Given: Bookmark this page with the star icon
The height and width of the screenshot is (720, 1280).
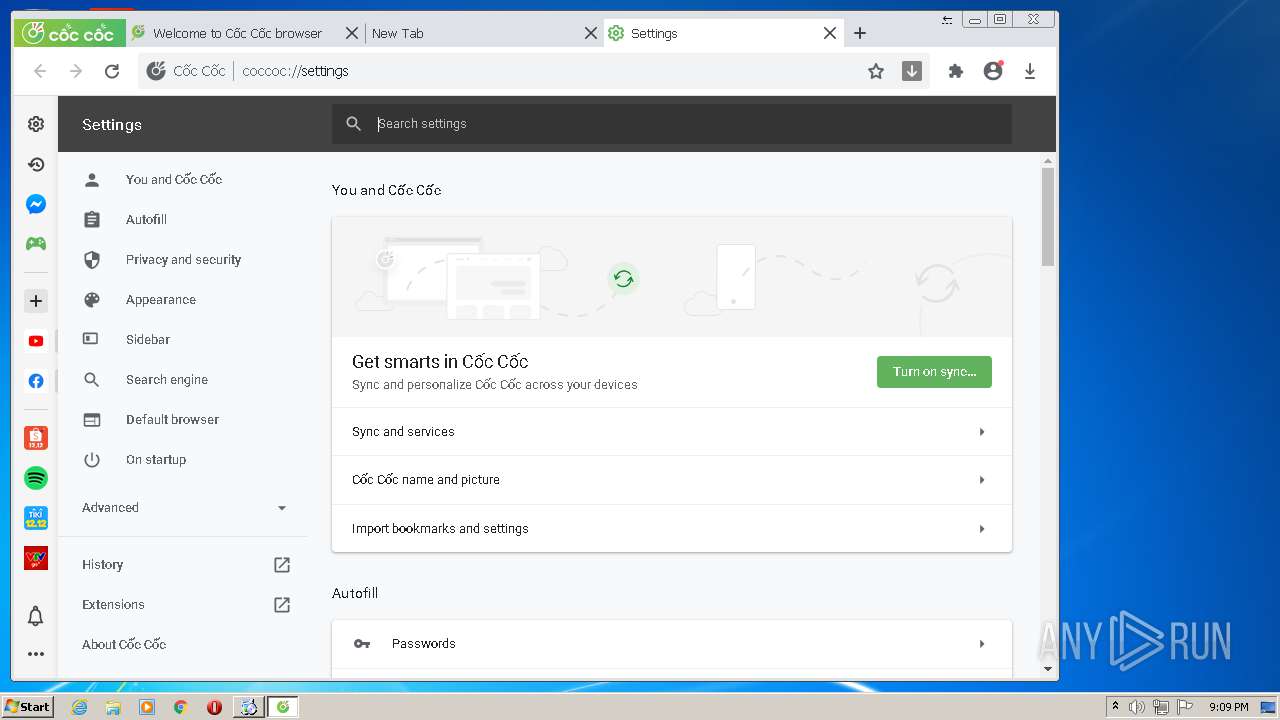Looking at the screenshot, I should click(x=876, y=71).
